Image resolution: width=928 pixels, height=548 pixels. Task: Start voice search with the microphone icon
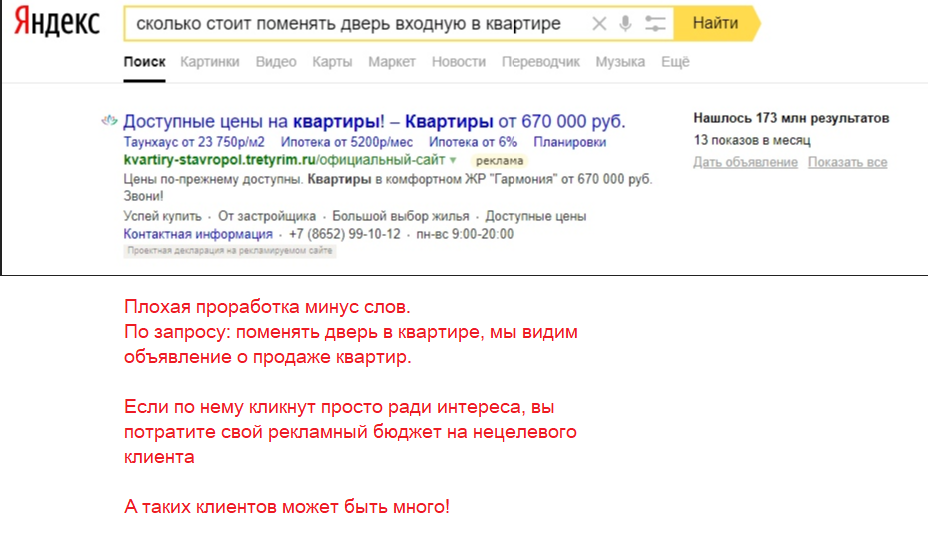point(625,24)
